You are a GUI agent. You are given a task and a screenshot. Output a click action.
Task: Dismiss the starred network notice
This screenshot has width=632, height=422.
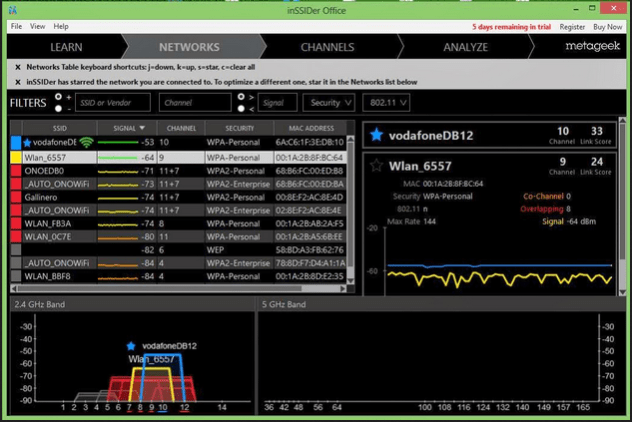[18, 82]
